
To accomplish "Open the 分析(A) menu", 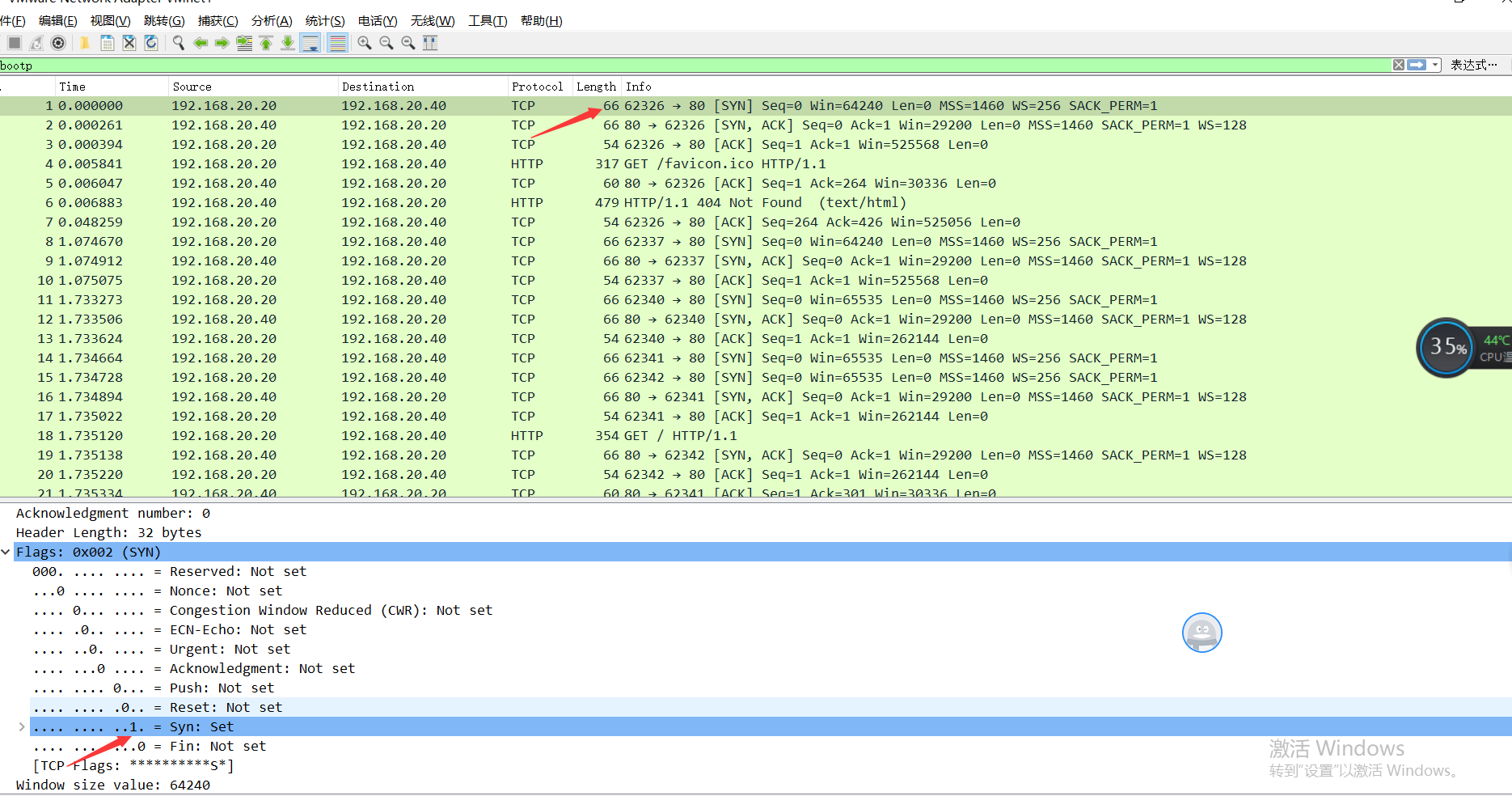I will tap(272, 21).
